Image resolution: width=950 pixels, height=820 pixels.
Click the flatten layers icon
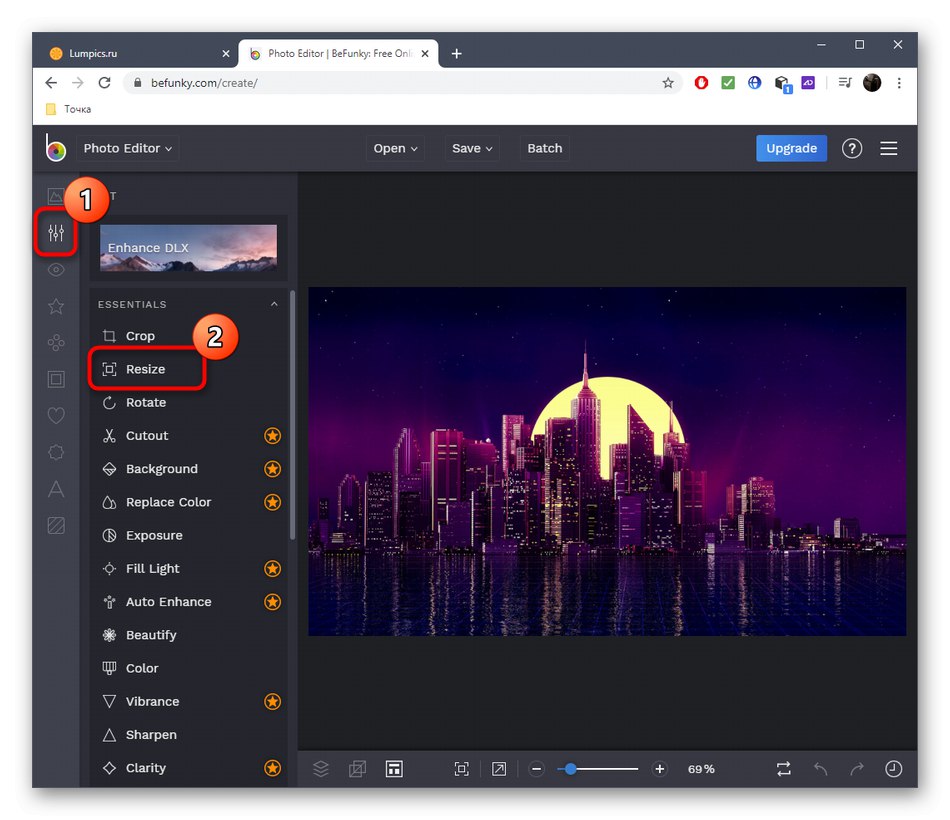click(x=357, y=768)
